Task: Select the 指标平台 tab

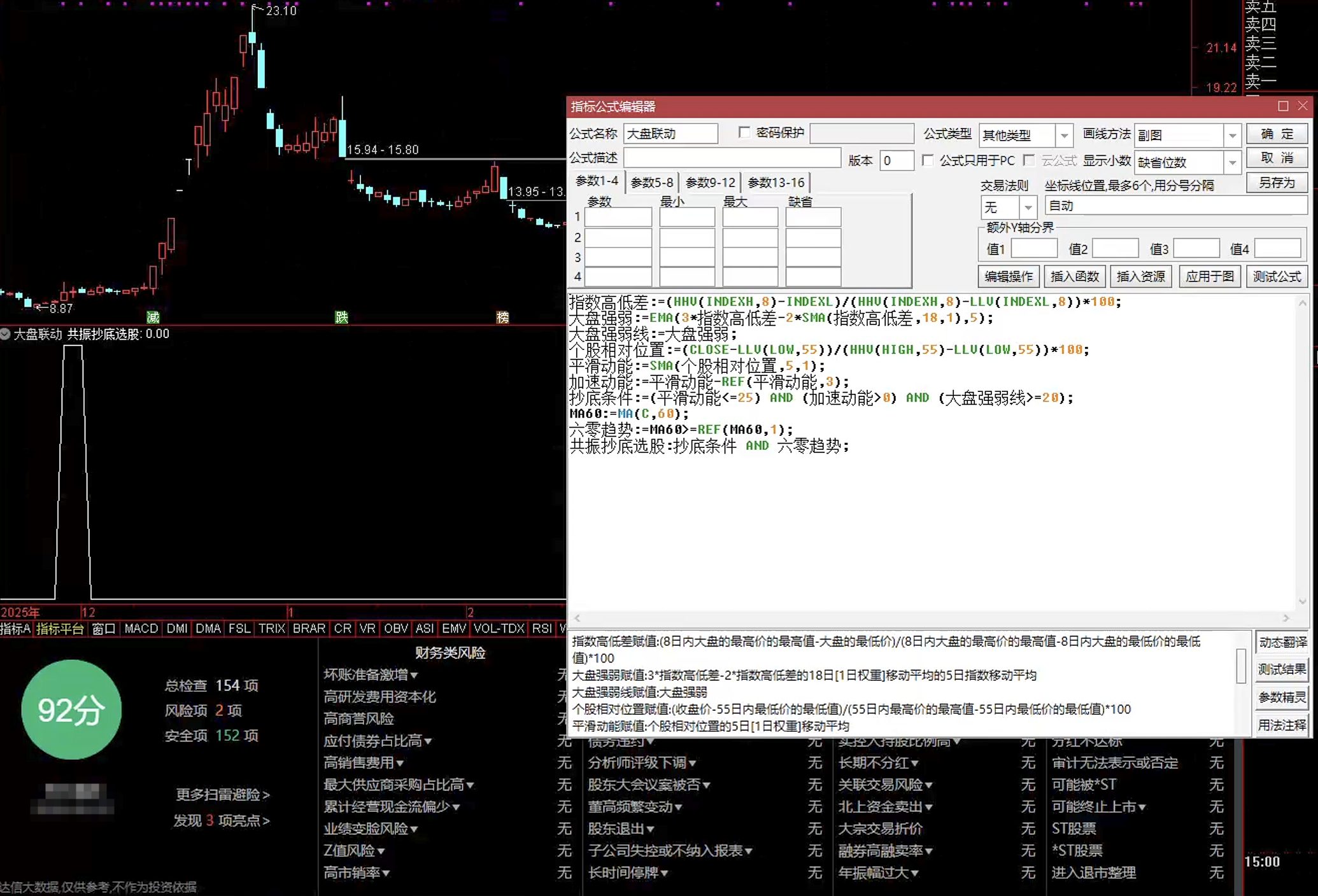Action: coord(60,629)
